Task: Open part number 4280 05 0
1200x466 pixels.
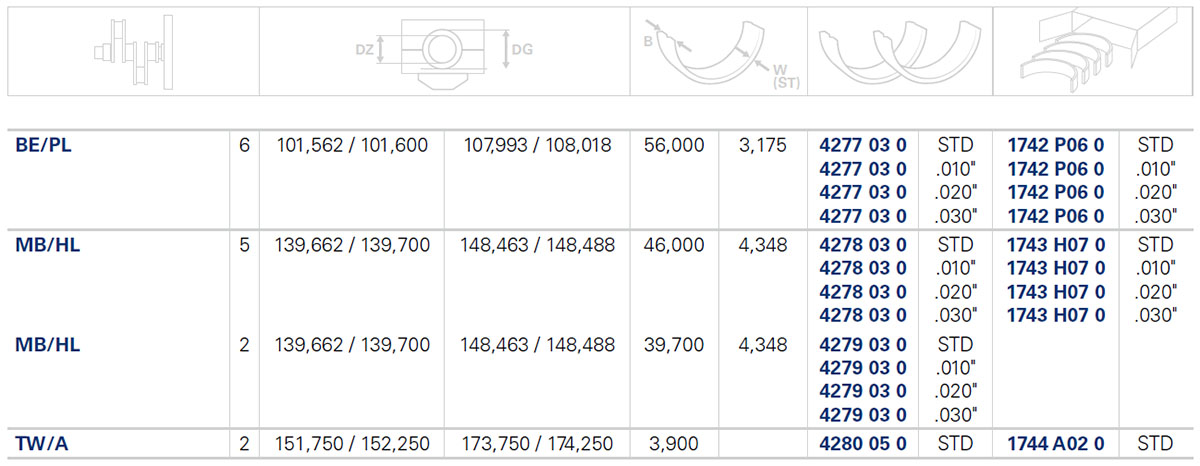Action: (x=862, y=443)
